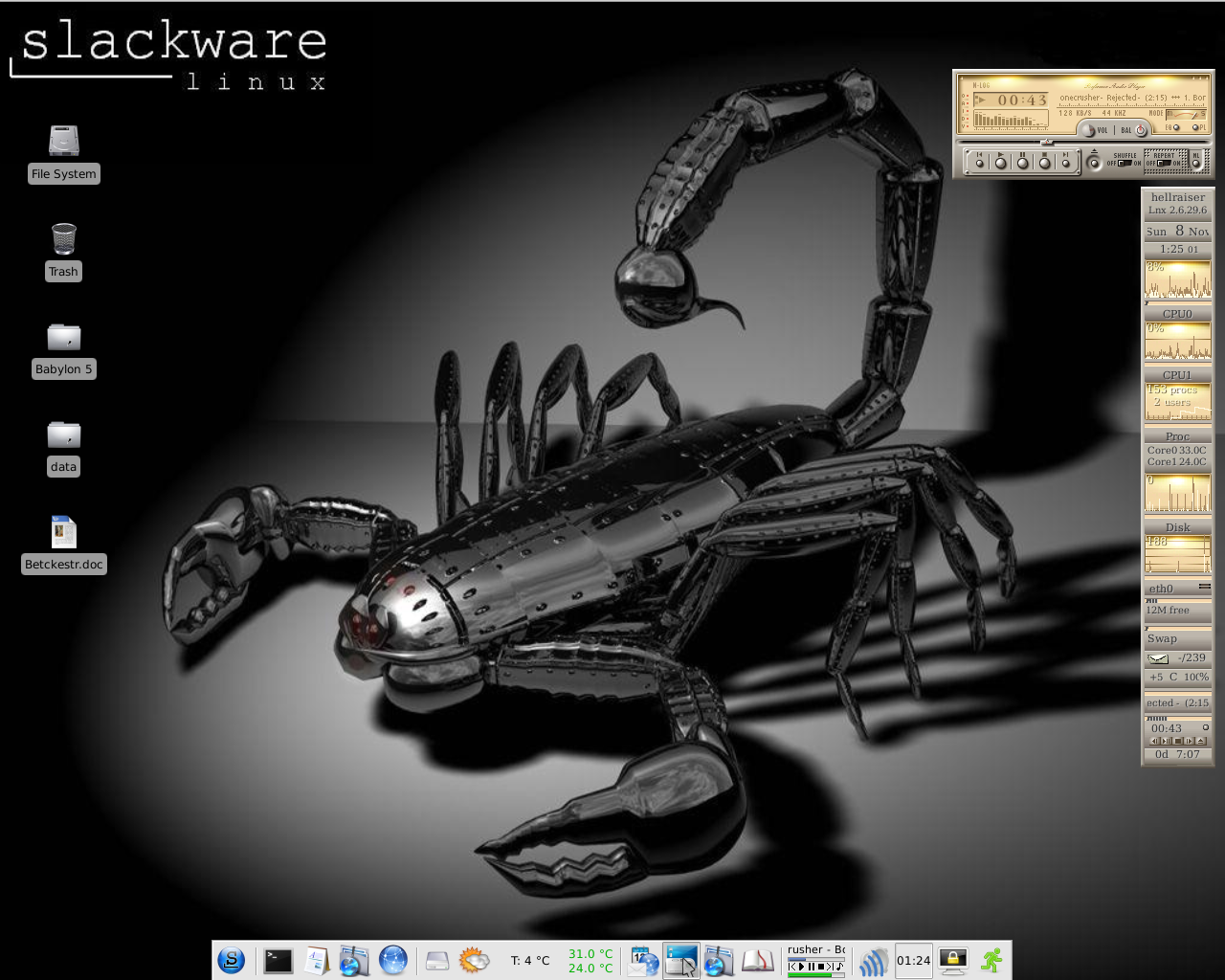Click the Disk label in GKrellM
1225x980 pixels.
(1178, 527)
